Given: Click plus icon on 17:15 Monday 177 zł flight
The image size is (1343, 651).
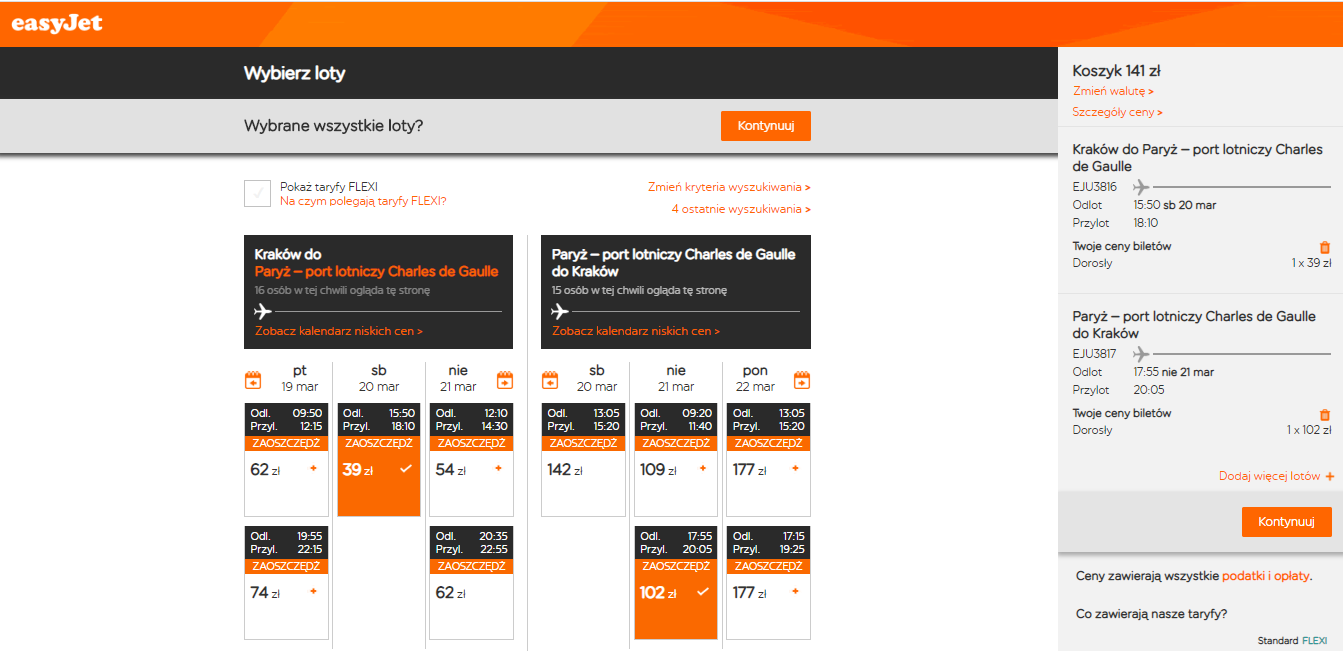Looking at the screenshot, I should pos(795,591).
